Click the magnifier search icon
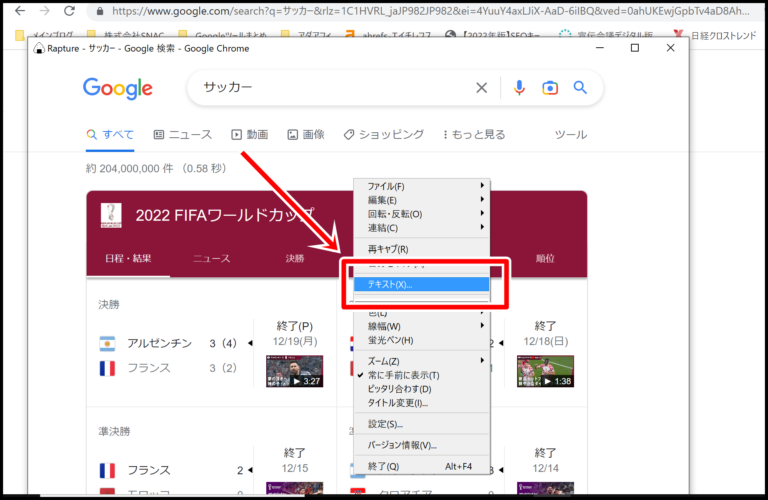Image resolution: width=768 pixels, height=500 pixels. (x=580, y=88)
